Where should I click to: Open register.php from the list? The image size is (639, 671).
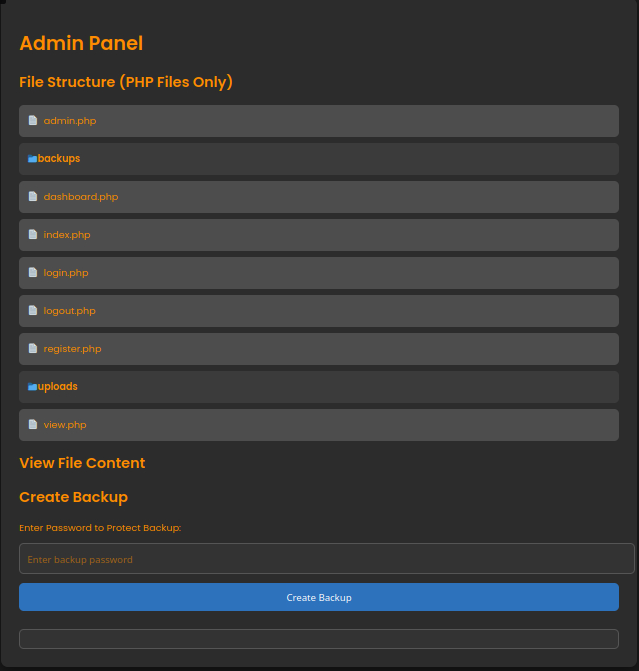(73, 349)
